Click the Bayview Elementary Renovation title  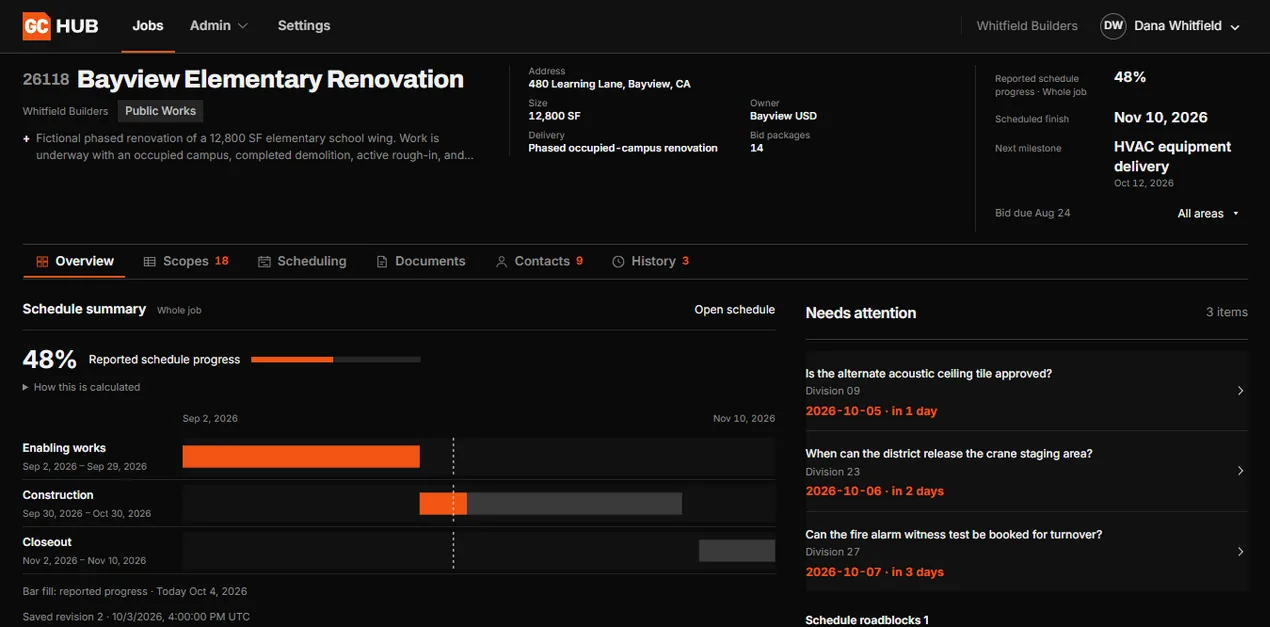point(270,80)
